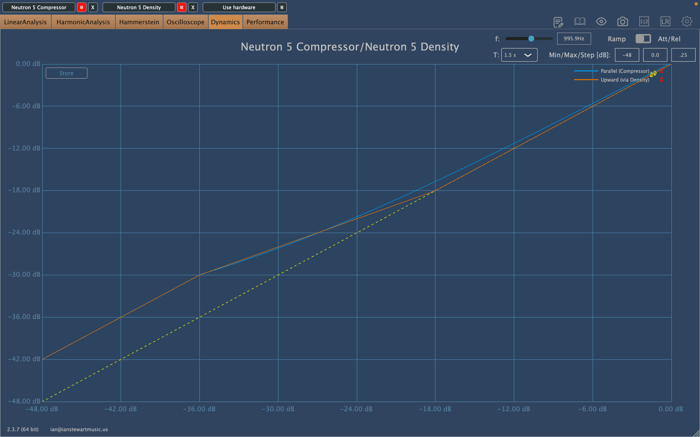Click the 2.3.7 (64 bit) version text
The image size is (700, 437).
[x=22, y=429]
